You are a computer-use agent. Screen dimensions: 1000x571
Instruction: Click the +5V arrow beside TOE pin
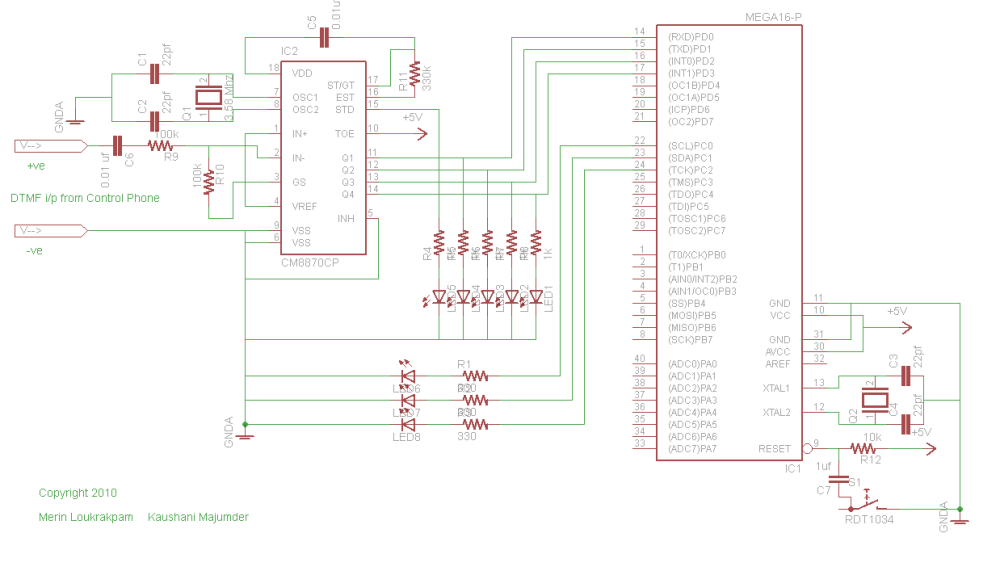[x=422, y=134]
